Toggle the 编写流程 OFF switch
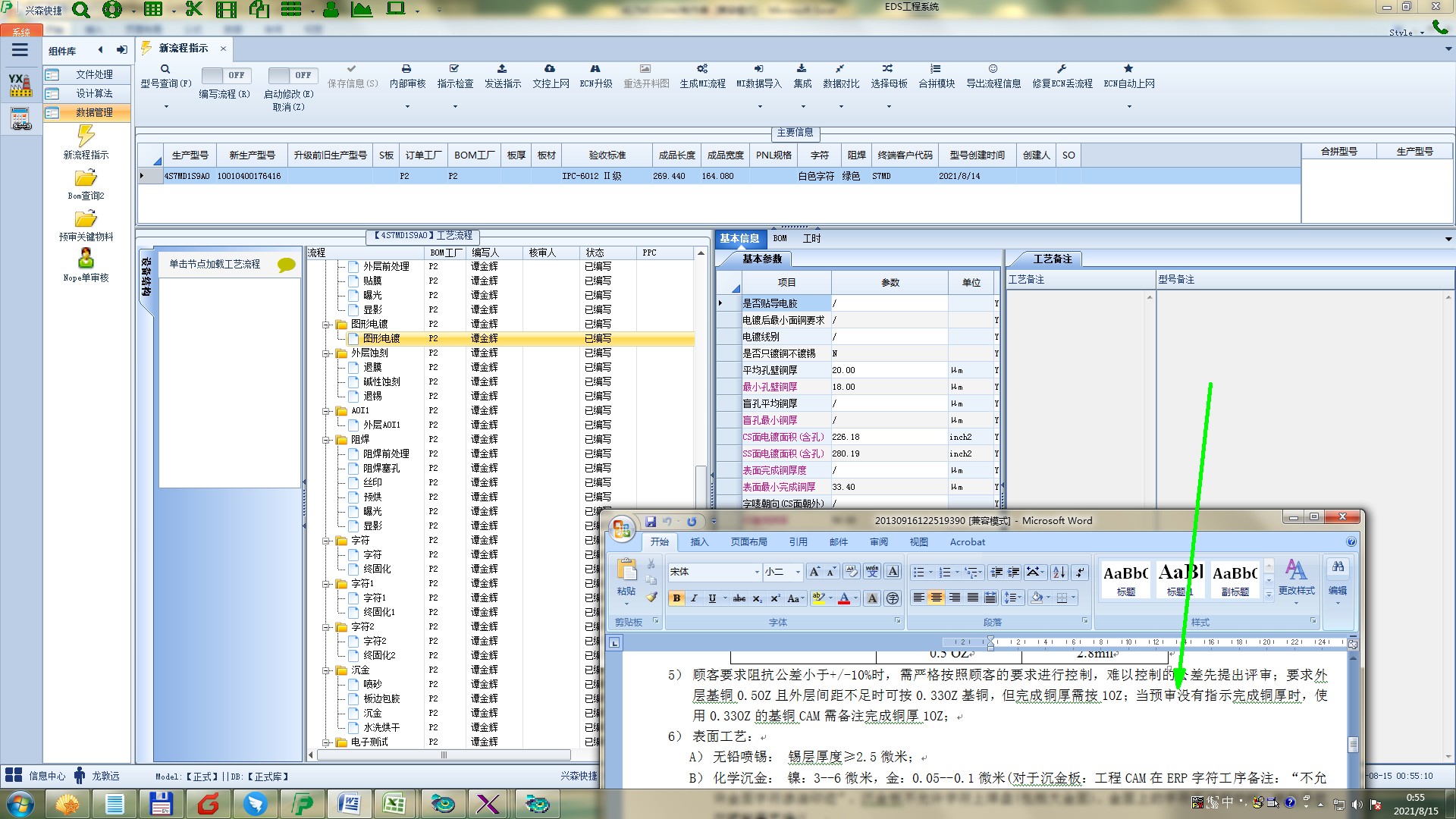1456x819 pixels. (x=227, y=75)
